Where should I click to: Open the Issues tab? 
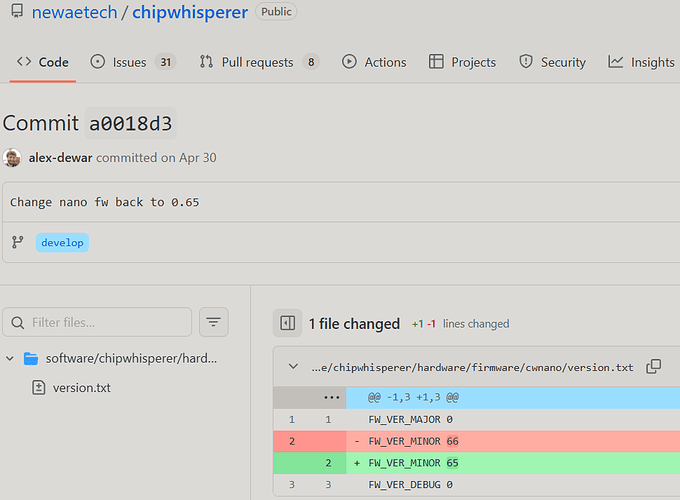pyautogui.click(x=132, y=62)
